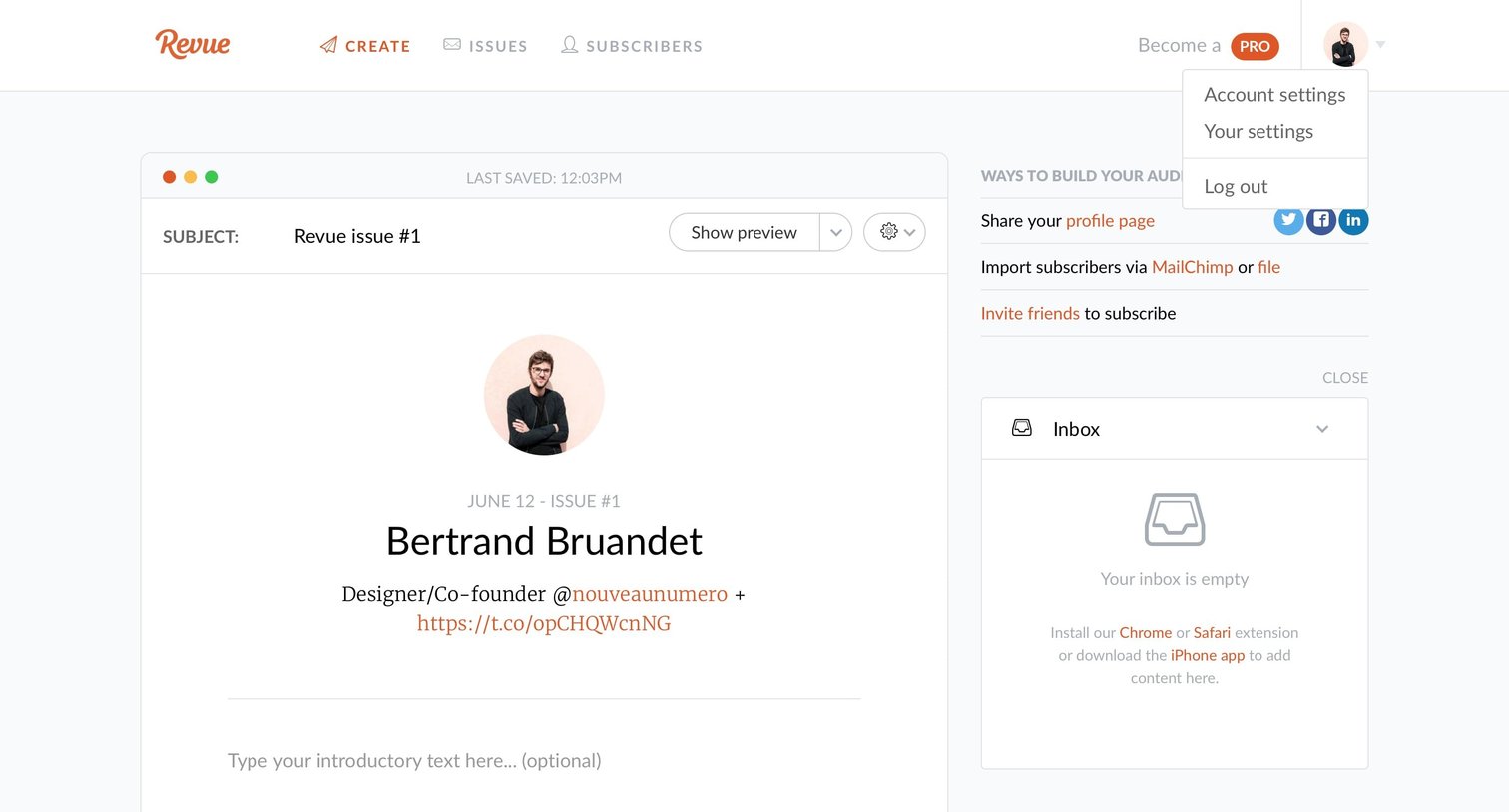Open the Subscribers tab
The image size is (1509, 812).
(x=632, y=46)
